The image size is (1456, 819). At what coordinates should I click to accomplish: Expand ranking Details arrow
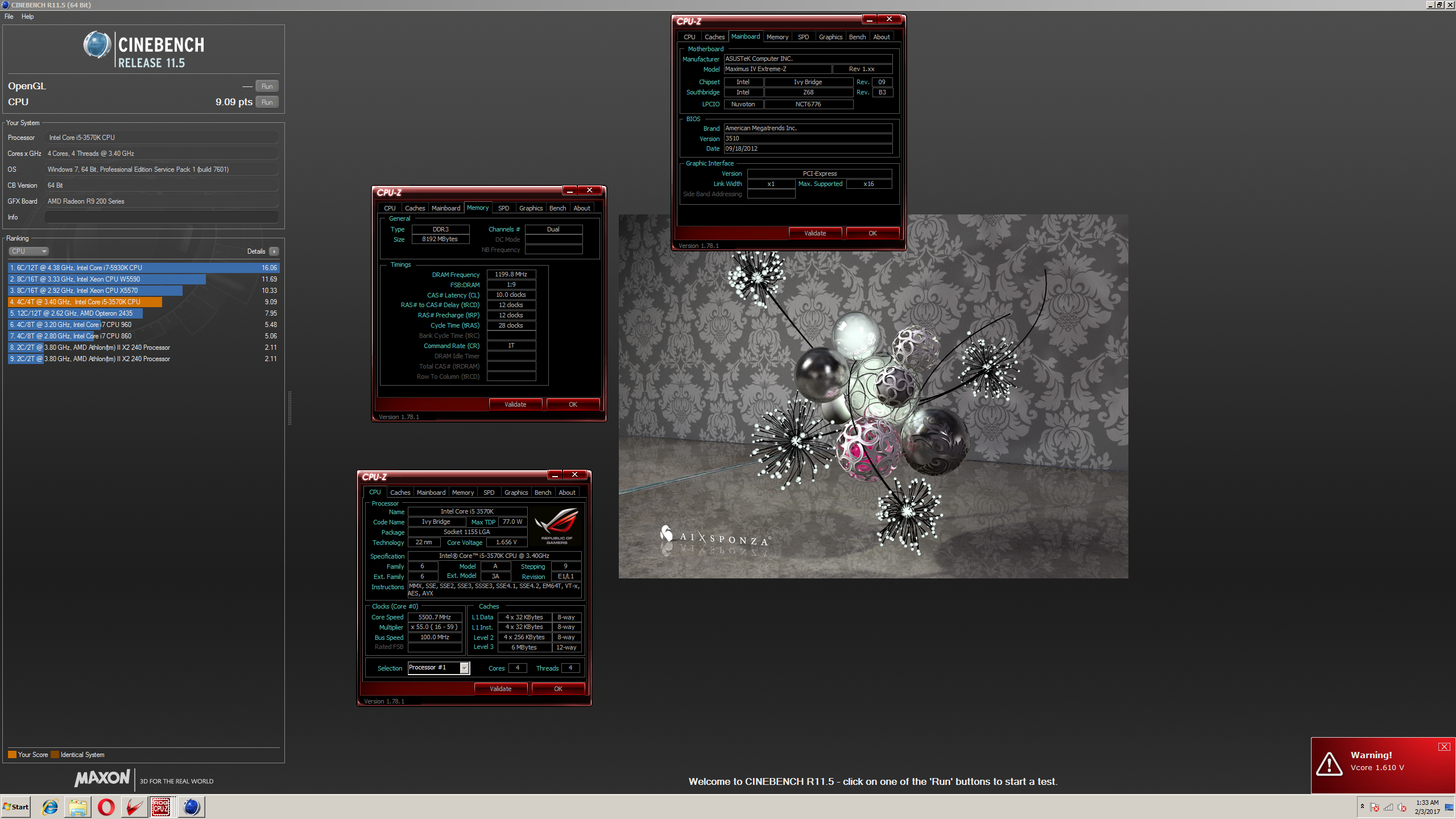pyautogui.click(x=274, y=251)
